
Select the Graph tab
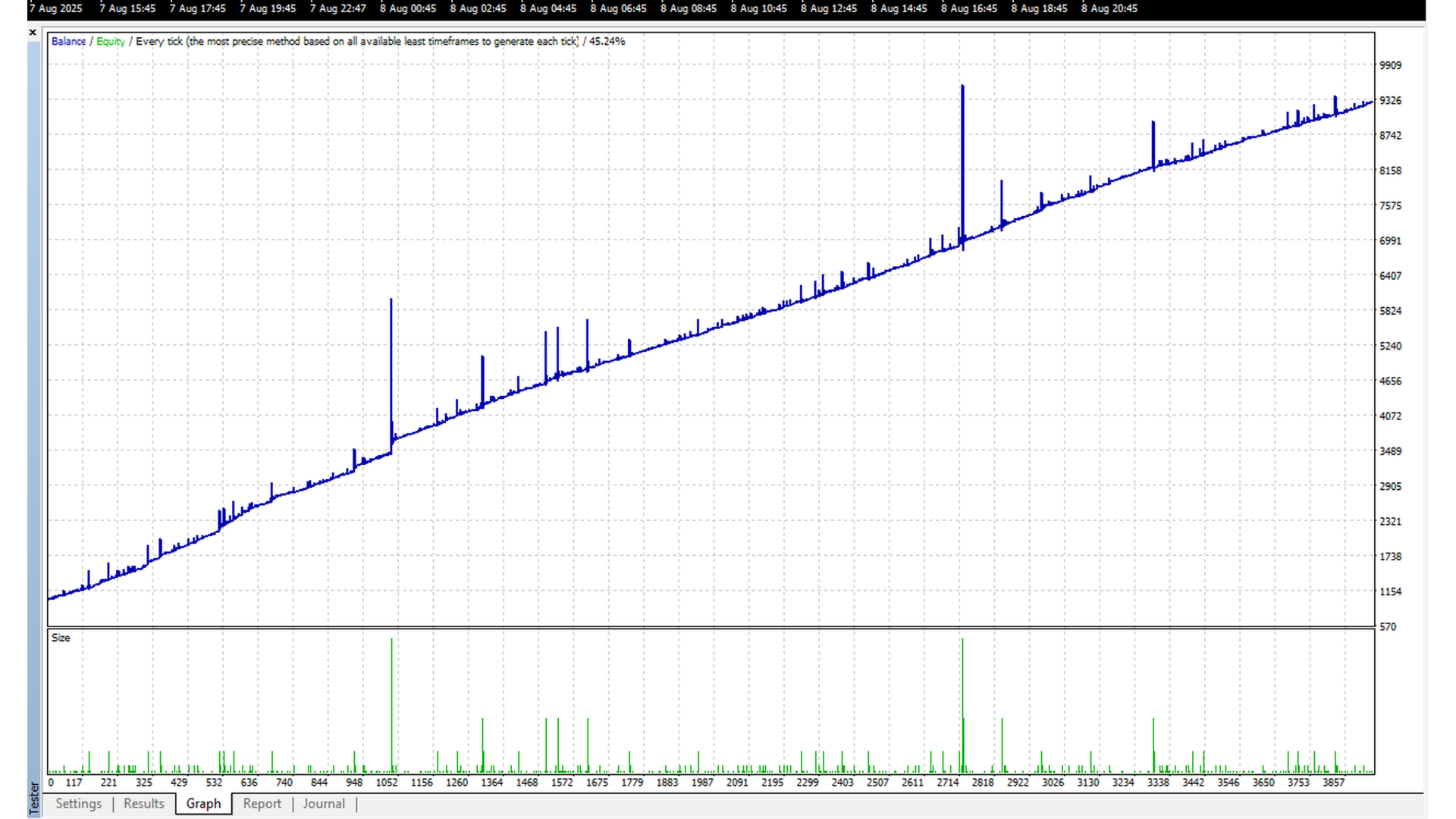point(203,804)
